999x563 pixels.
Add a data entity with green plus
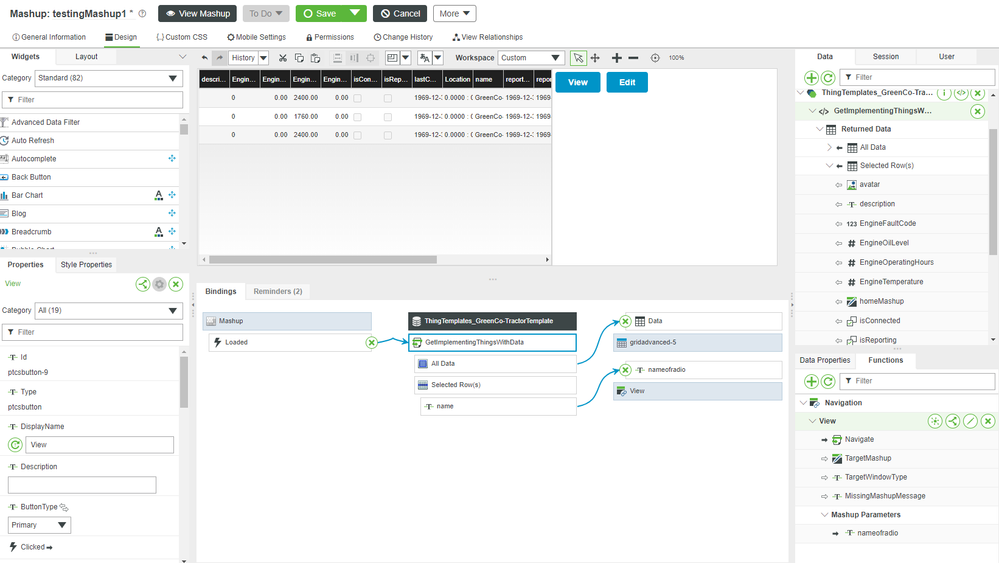click(811, 78)
